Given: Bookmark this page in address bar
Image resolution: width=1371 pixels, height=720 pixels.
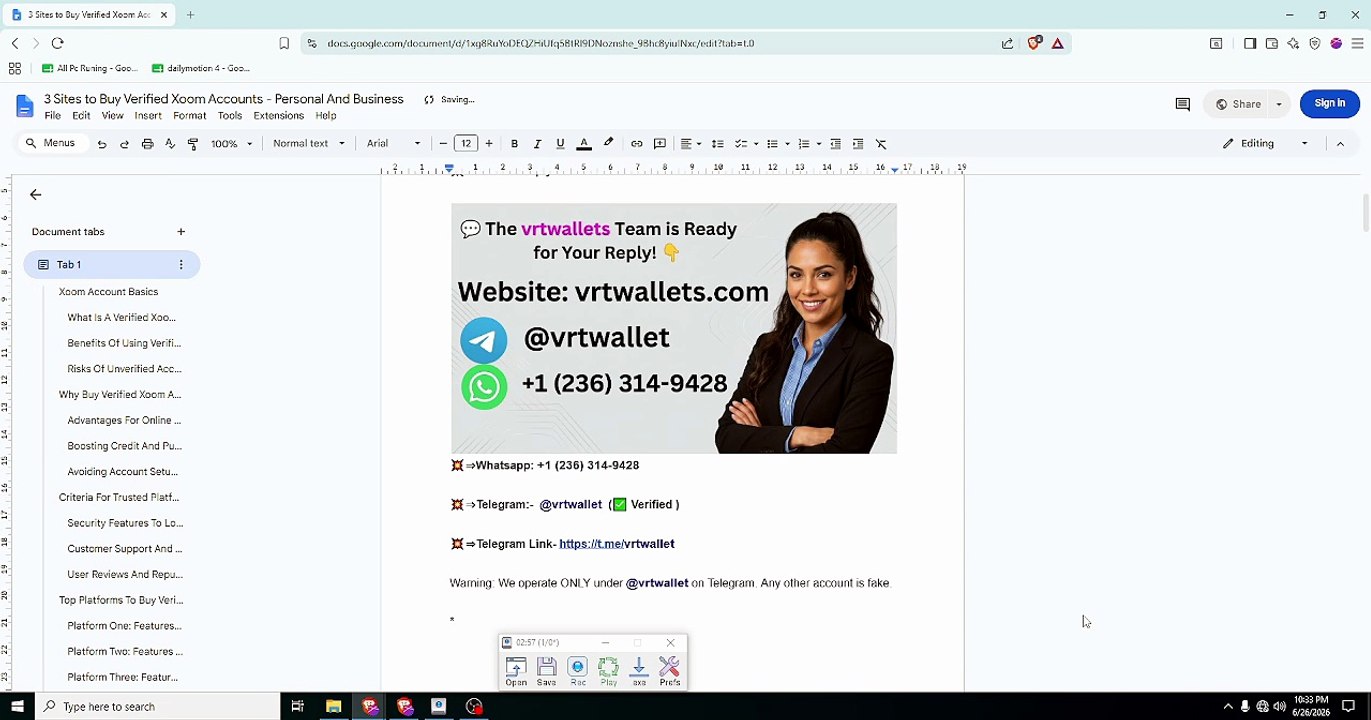Looking at the screenshot, I should (284, 43).
